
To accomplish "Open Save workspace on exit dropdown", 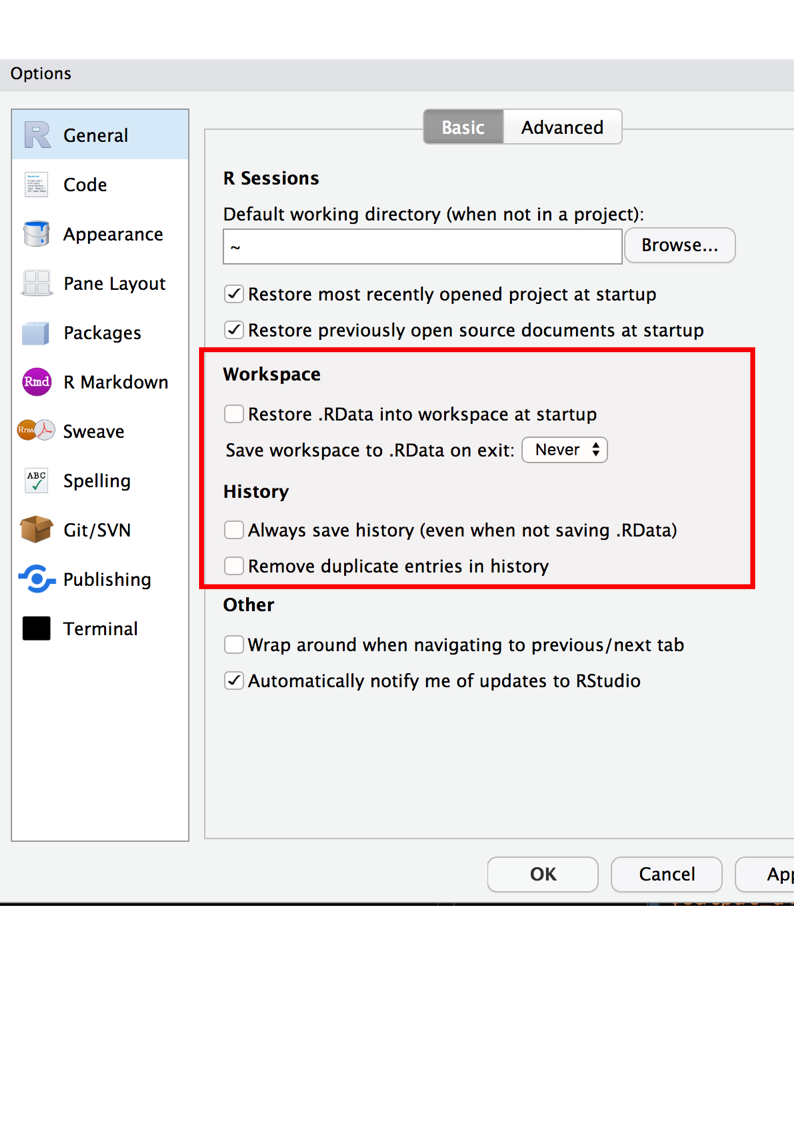I will pos(565,450).
